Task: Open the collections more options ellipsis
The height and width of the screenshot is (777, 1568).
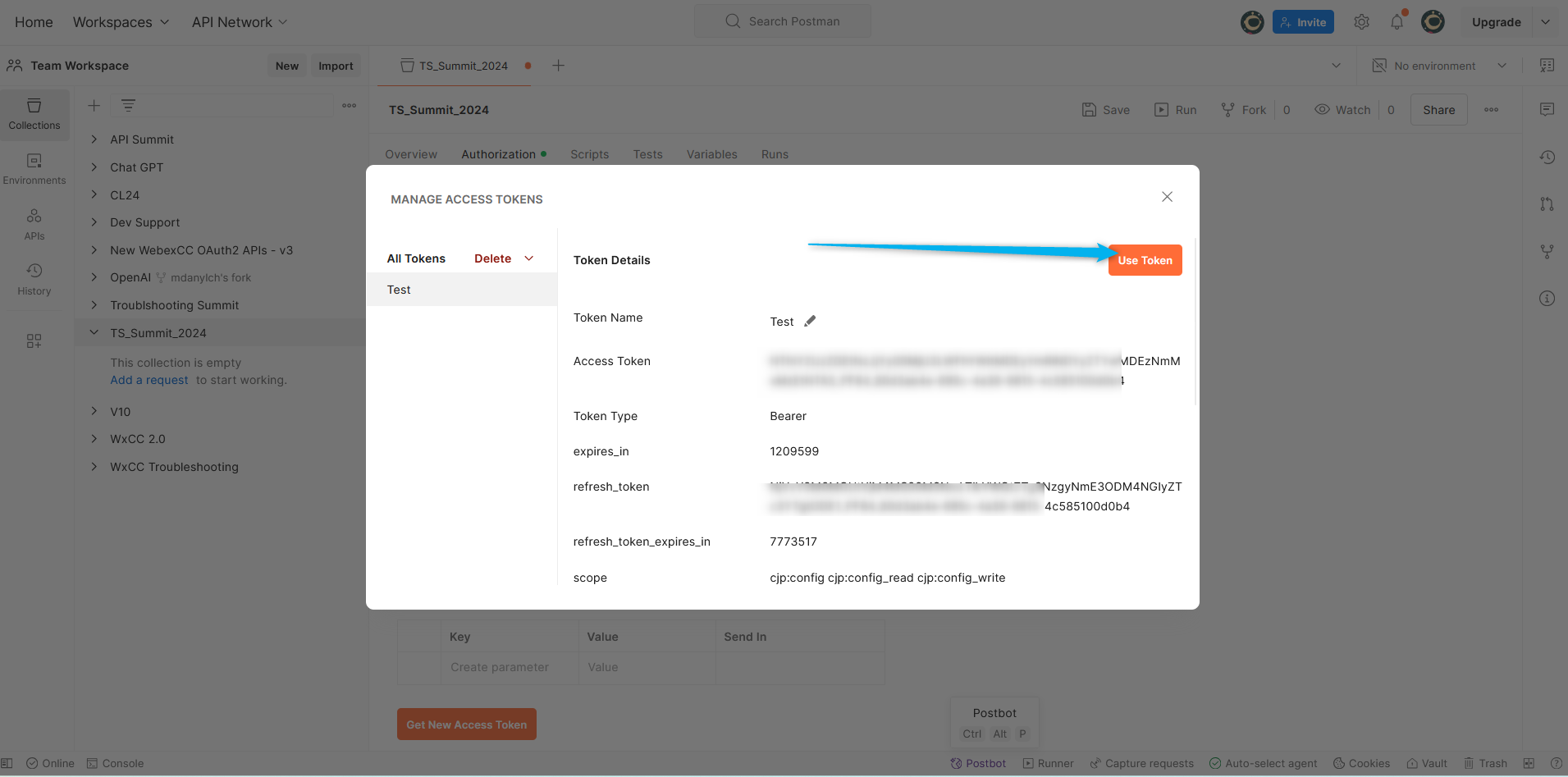Action: [350, 105]
